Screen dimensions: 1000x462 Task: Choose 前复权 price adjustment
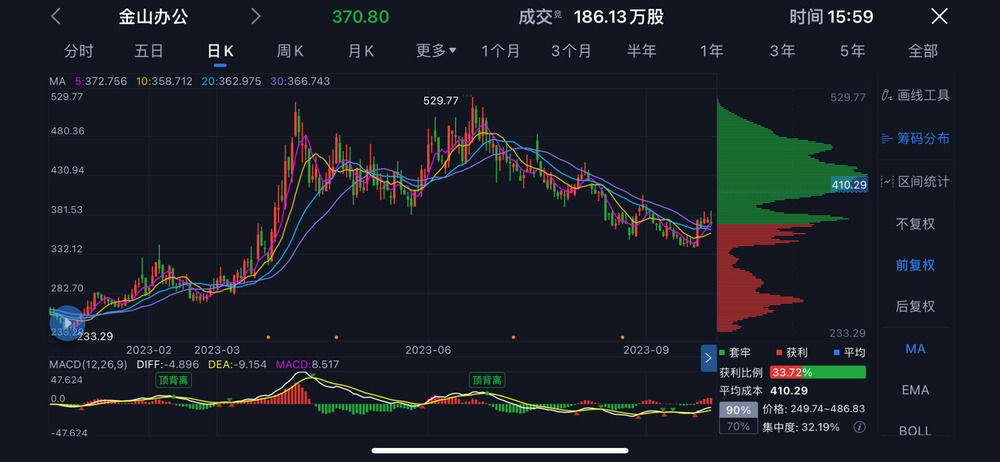[915, 265]
